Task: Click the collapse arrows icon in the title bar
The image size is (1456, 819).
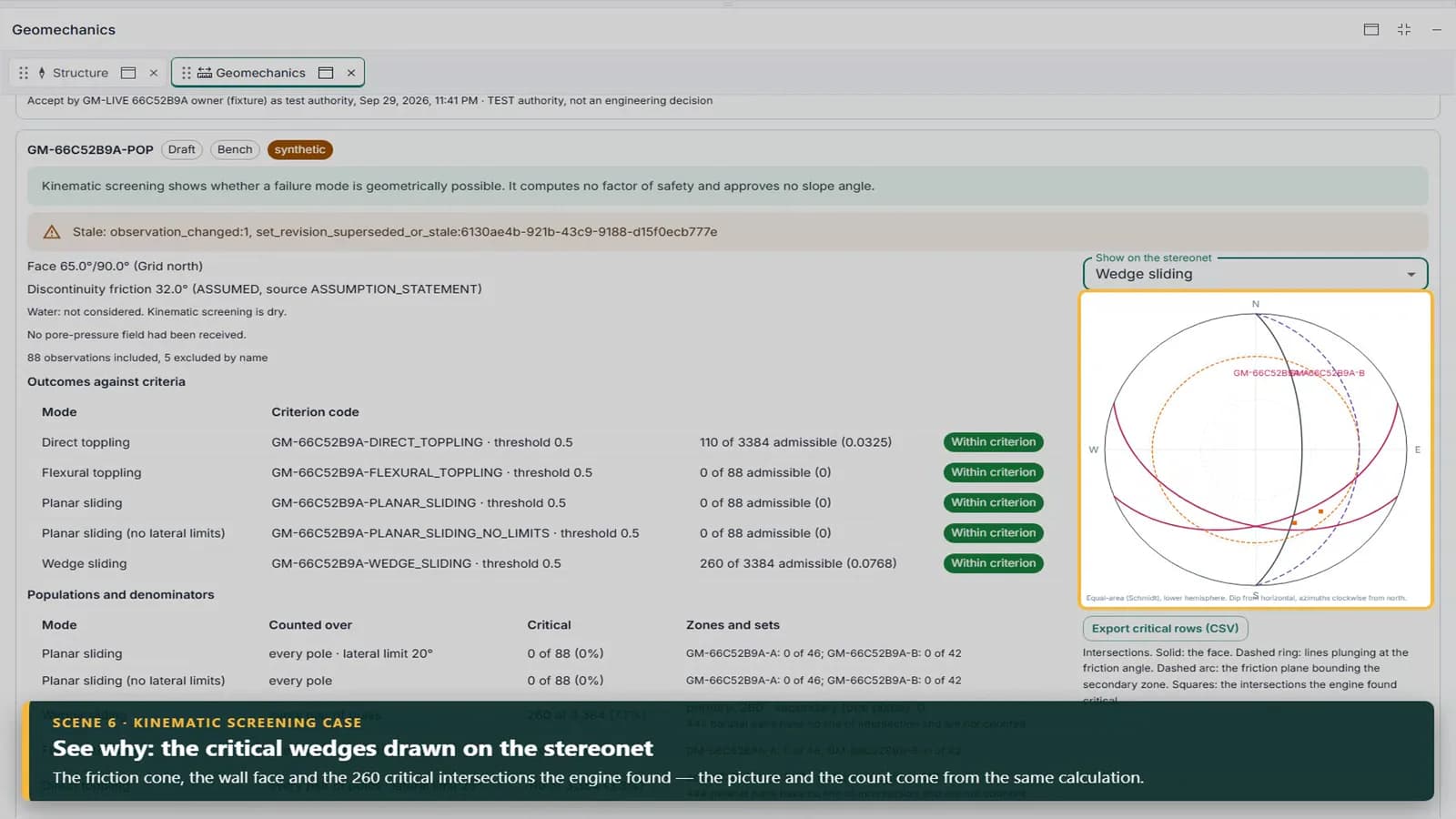Action: click(x=1404, y=30)
